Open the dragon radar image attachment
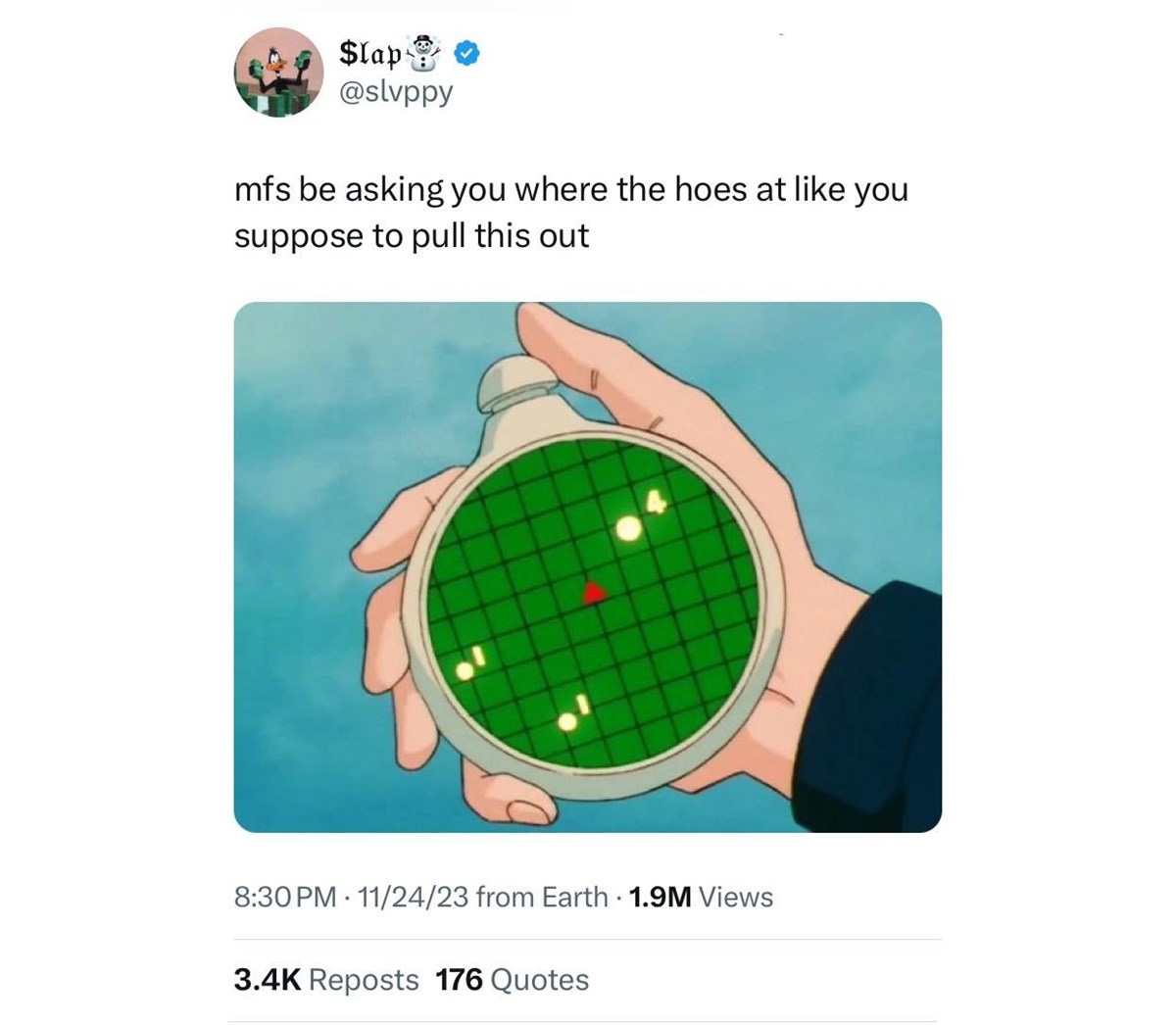The height and width of the screenshot is (1025, 1176). click(588, 566)
